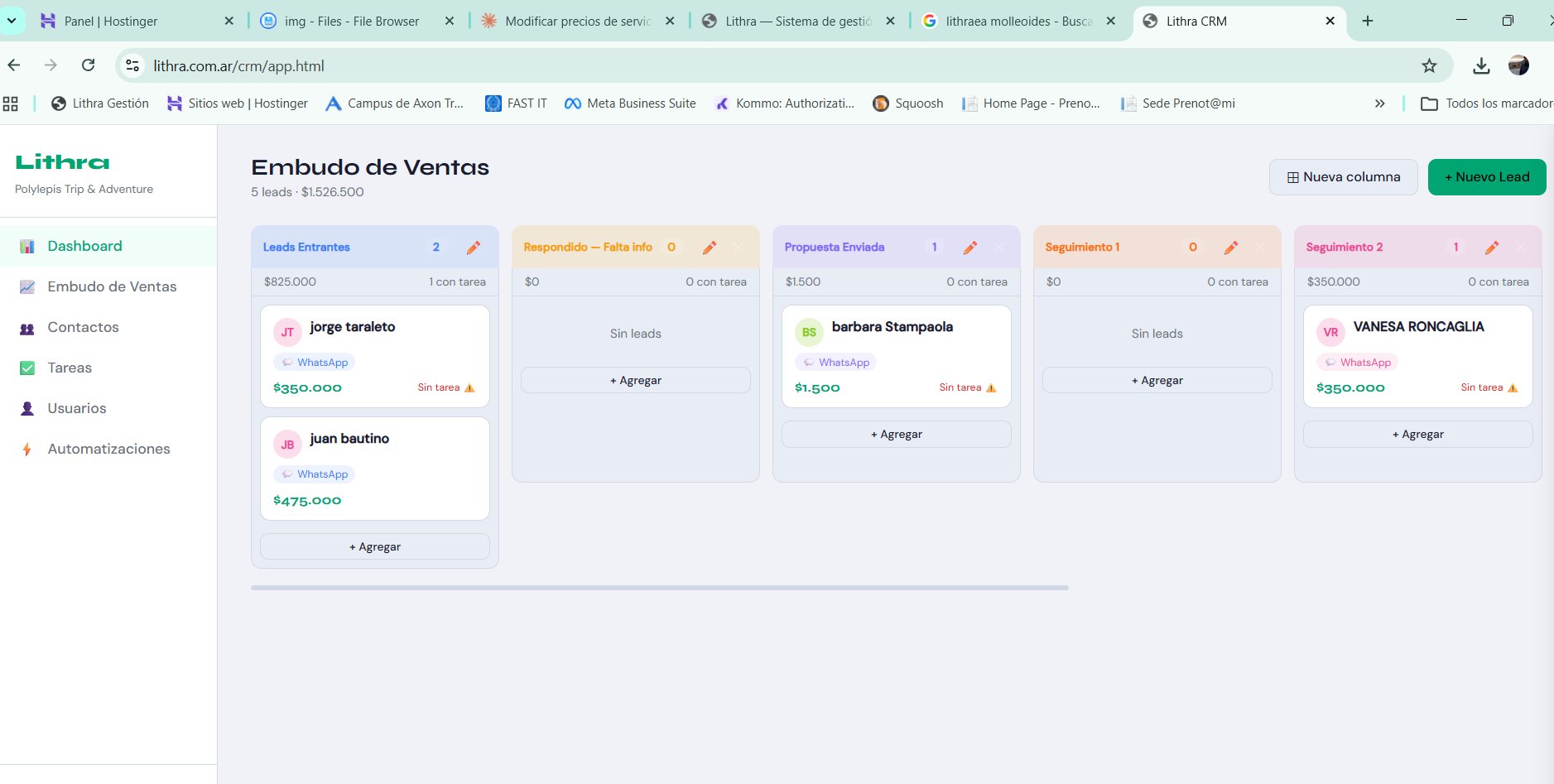Edit the Respondido — Falta info column pencil
Viewport: 1554px width, 784px height.
click(x=710, y=248)
